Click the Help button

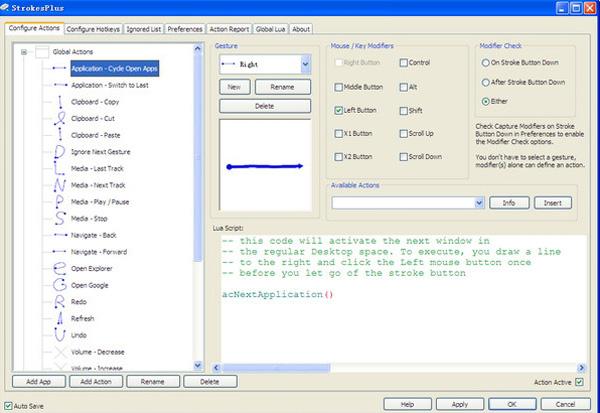[408, 404]
